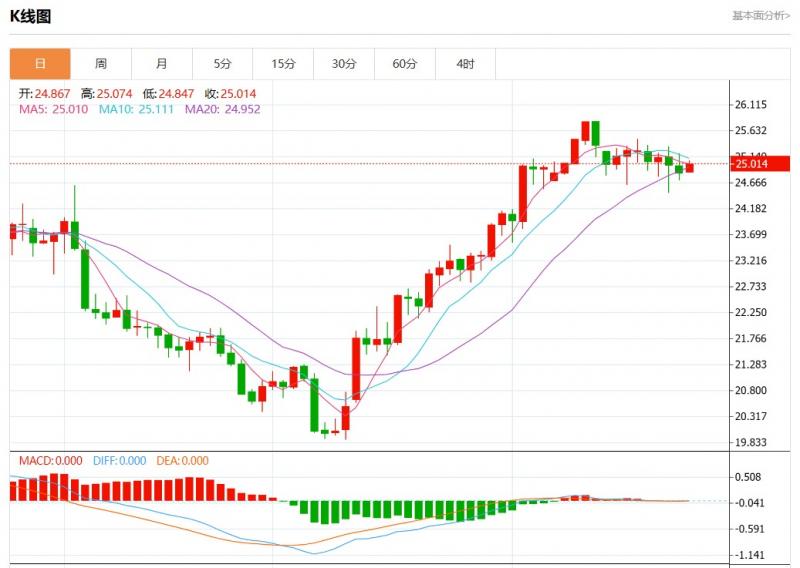Click the 22.250 price axis label
800x568 pixels.
pos(751,312)
